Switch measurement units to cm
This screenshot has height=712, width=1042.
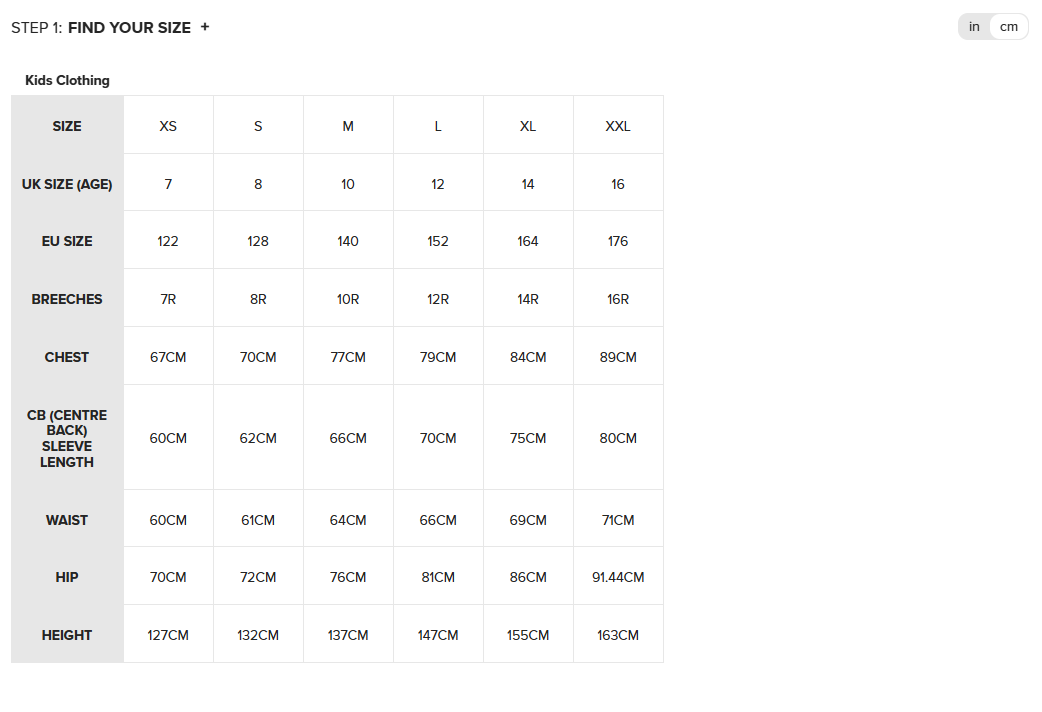click(1009, 27)
